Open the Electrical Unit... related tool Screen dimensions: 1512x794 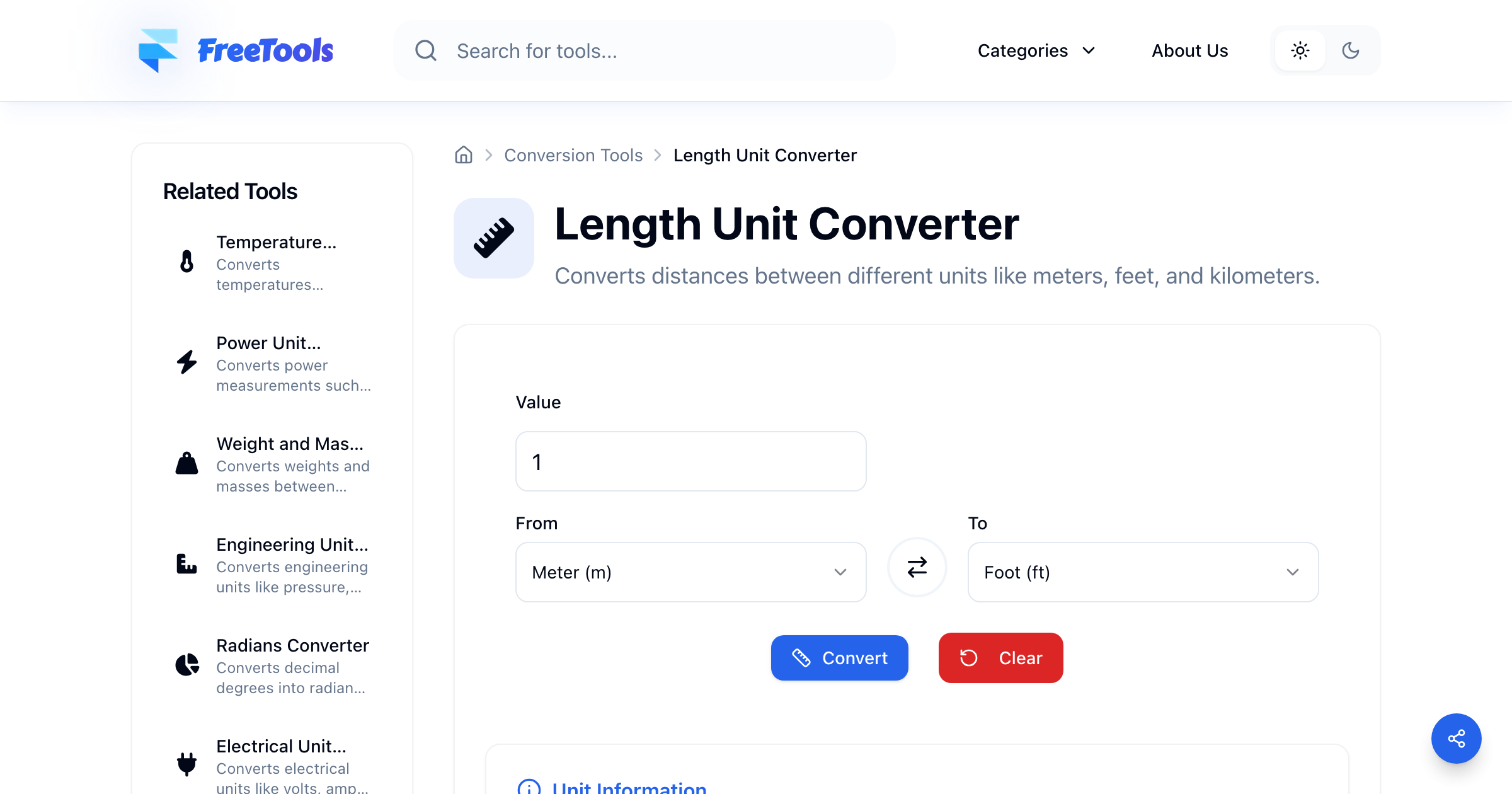[273, 764]
